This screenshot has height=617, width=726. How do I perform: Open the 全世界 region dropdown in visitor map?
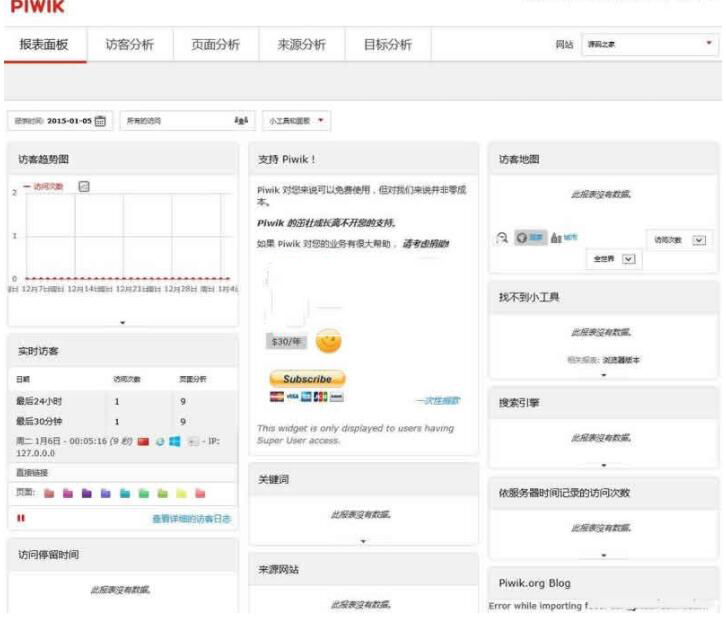coord(614,259)
